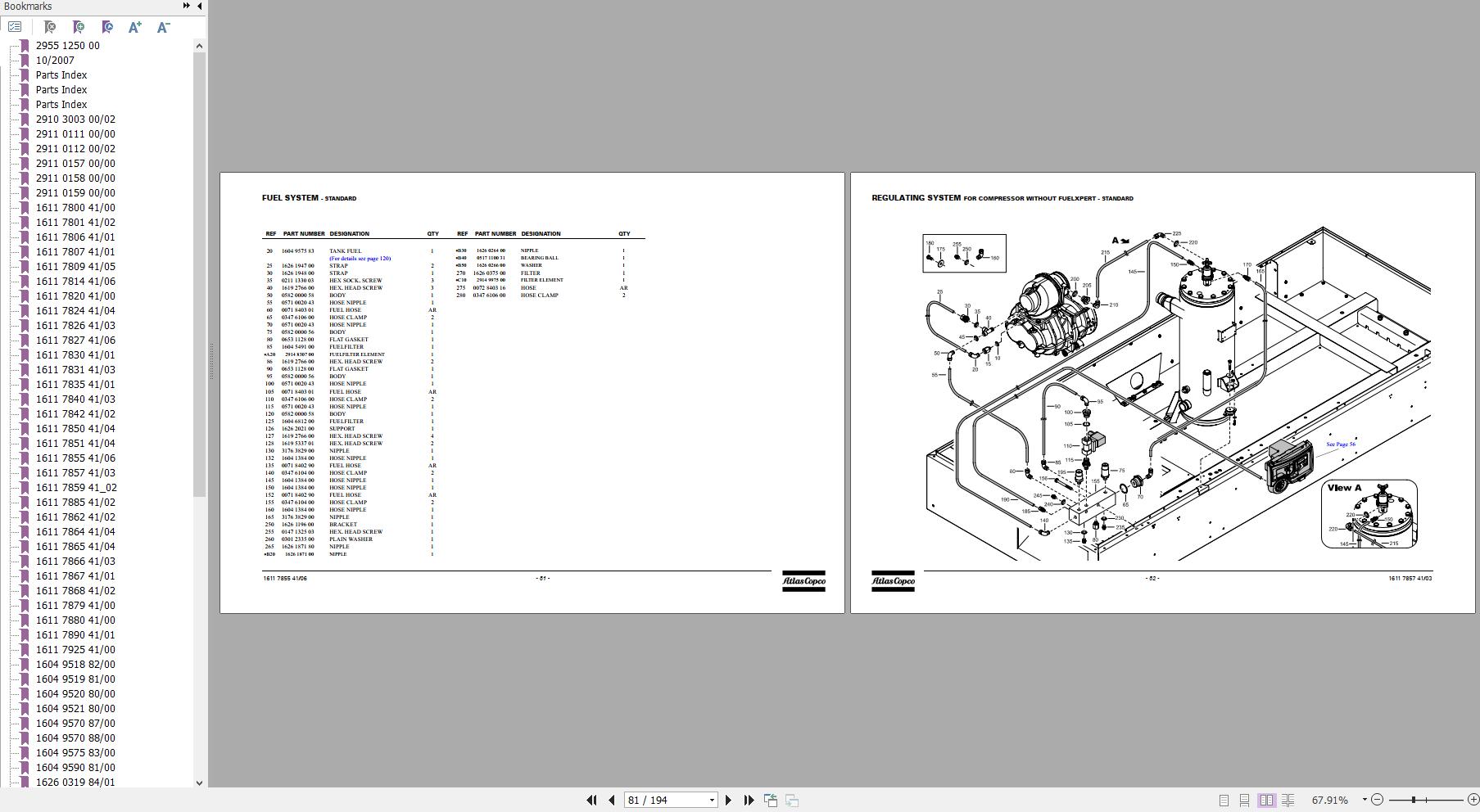Image resolution: width=1480 pixels, height=812 pixels.
Task: Open the zoom percentage dropdown
Action: (1364, 800)
